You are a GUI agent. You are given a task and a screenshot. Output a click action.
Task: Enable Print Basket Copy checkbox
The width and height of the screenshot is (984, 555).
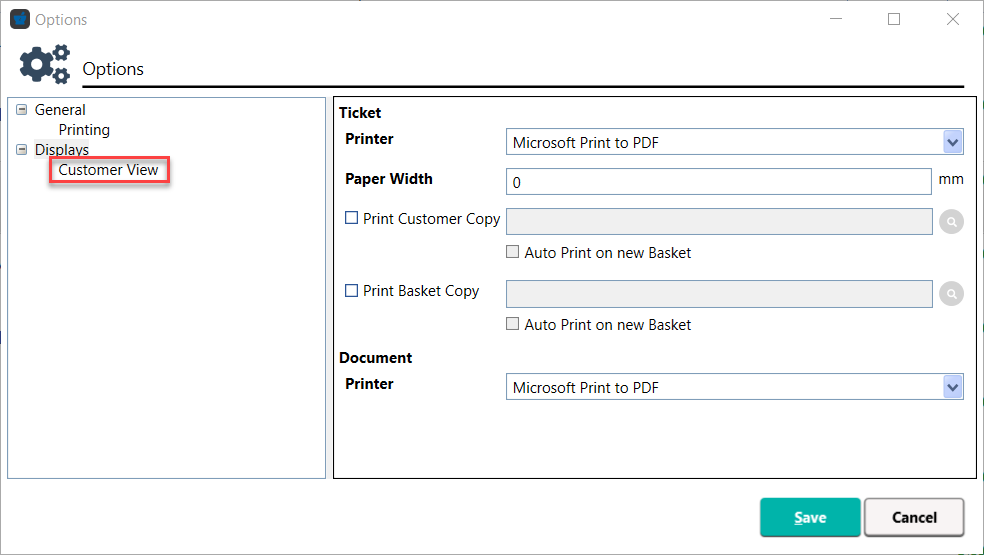coord(351,290)
